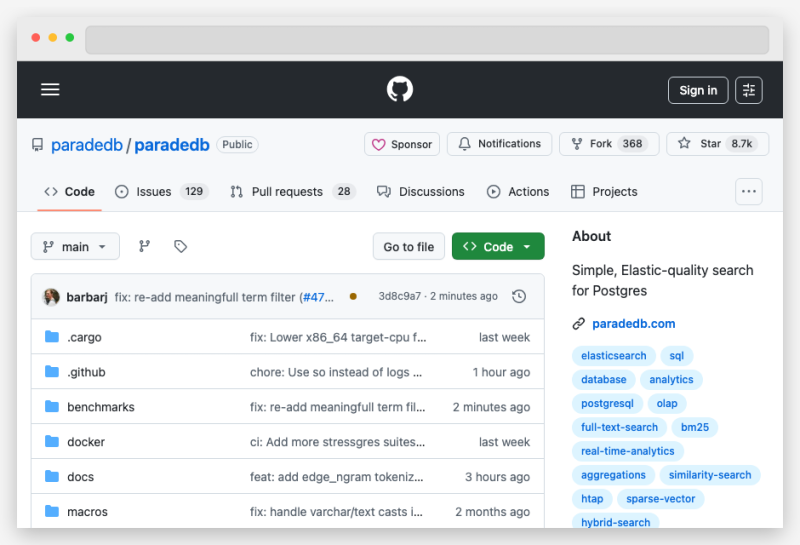The height and width of the screenshot is (545, 800).
Task: Open commit 'feat: add edge_ngram tokeniz...'
Action: 336,477
